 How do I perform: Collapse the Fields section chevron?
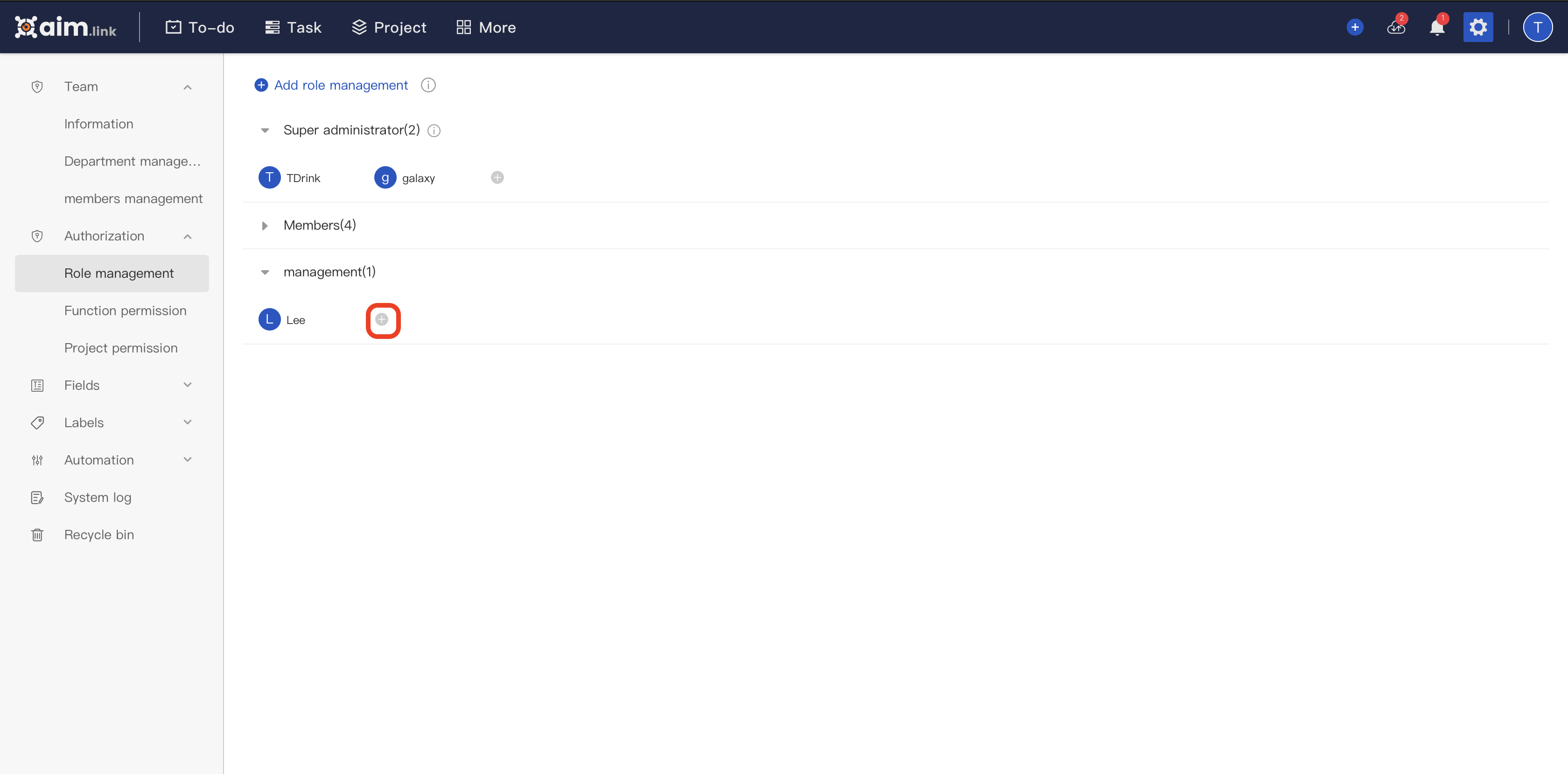point(188,385)
